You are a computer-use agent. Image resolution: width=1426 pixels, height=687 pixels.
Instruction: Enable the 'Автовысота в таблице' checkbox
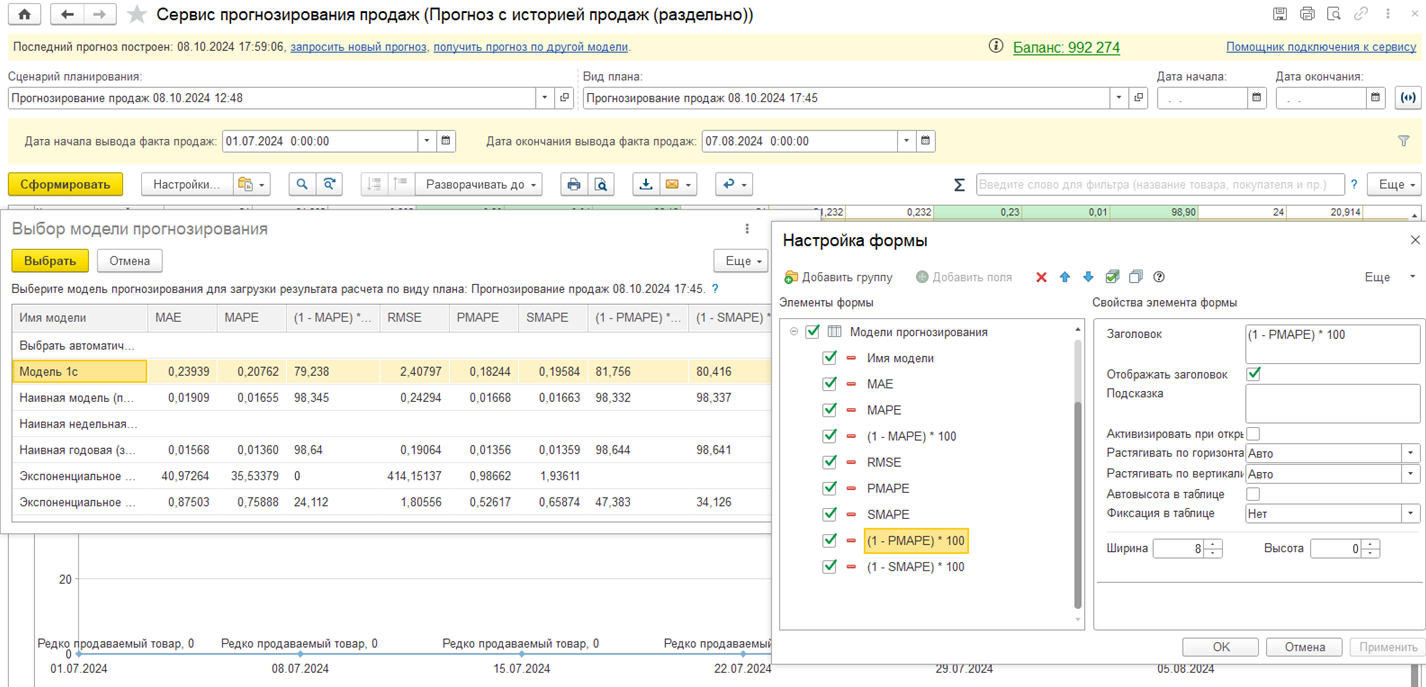pos(1253,494)
